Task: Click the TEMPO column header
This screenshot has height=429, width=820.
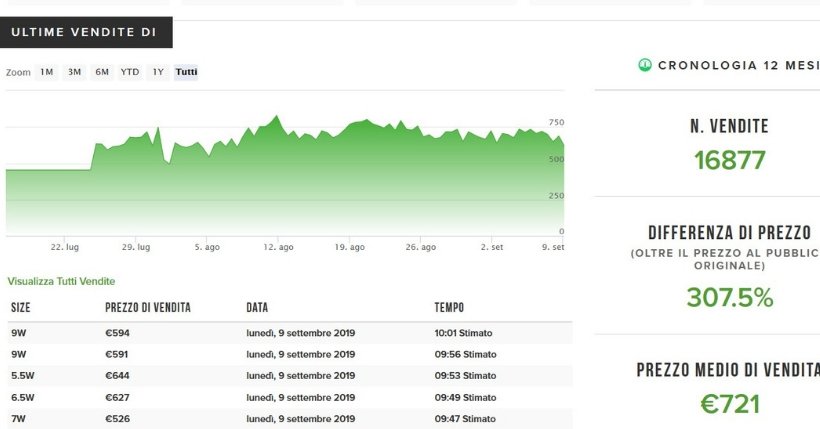Action: [x=449, y=307]
